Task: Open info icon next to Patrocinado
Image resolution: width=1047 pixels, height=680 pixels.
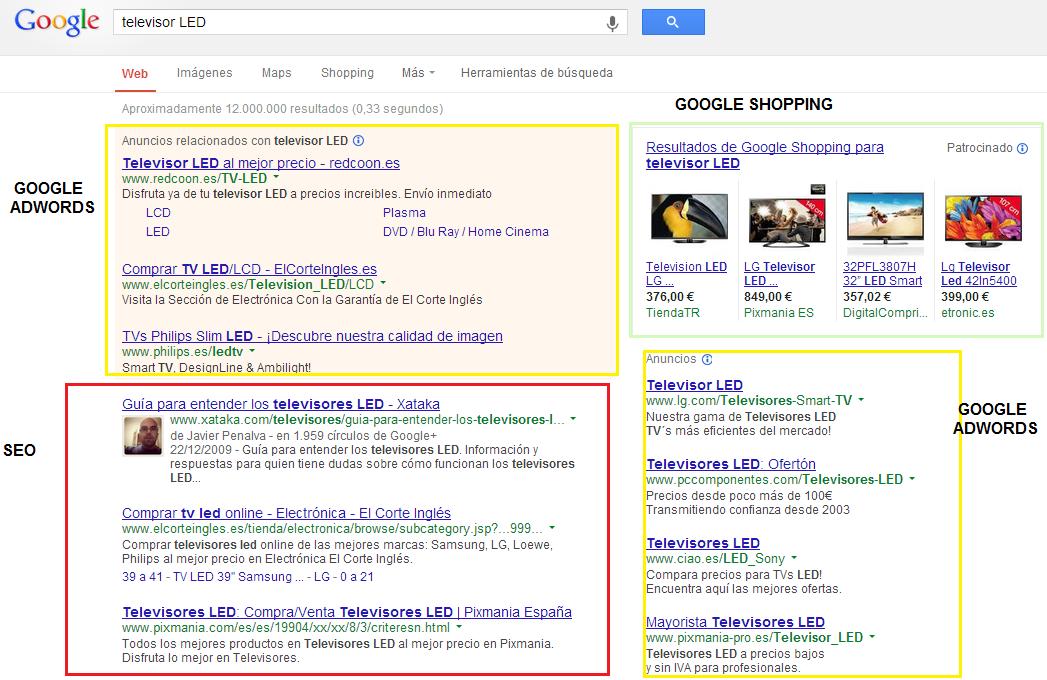Action: (x=1022, y=148)
